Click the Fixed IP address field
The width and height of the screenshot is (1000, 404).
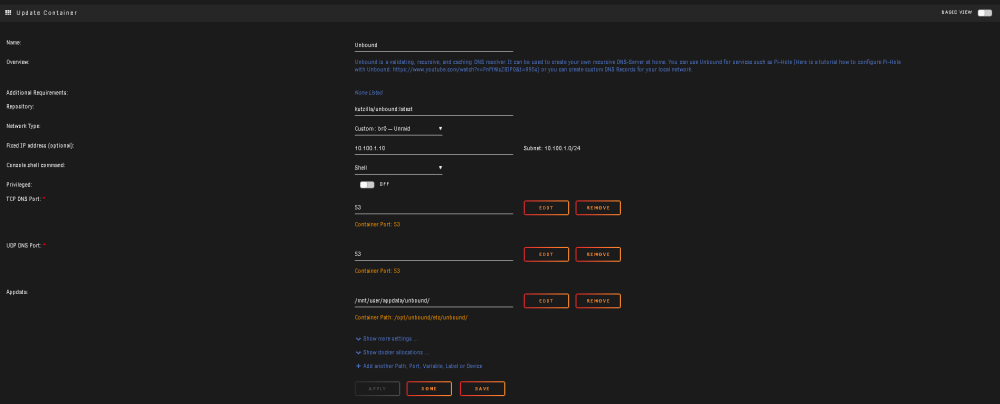point(434,148)
